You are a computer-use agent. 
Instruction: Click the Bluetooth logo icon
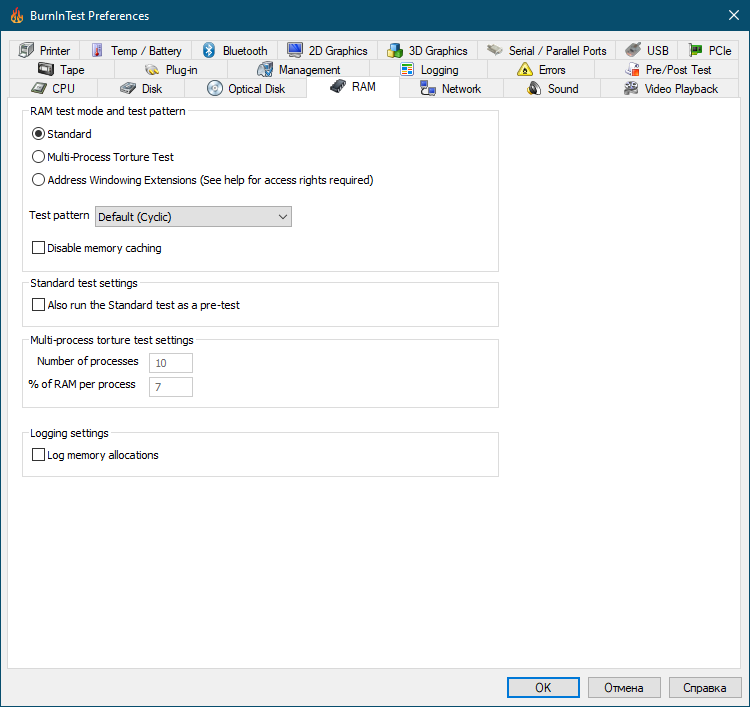(209, 50)
